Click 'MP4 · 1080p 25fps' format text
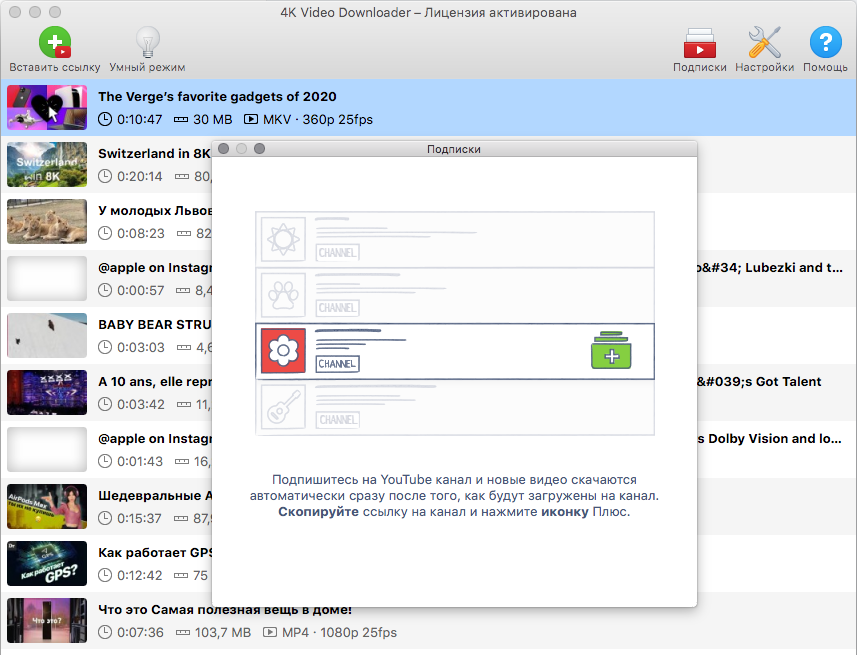 tap(339, 633)
